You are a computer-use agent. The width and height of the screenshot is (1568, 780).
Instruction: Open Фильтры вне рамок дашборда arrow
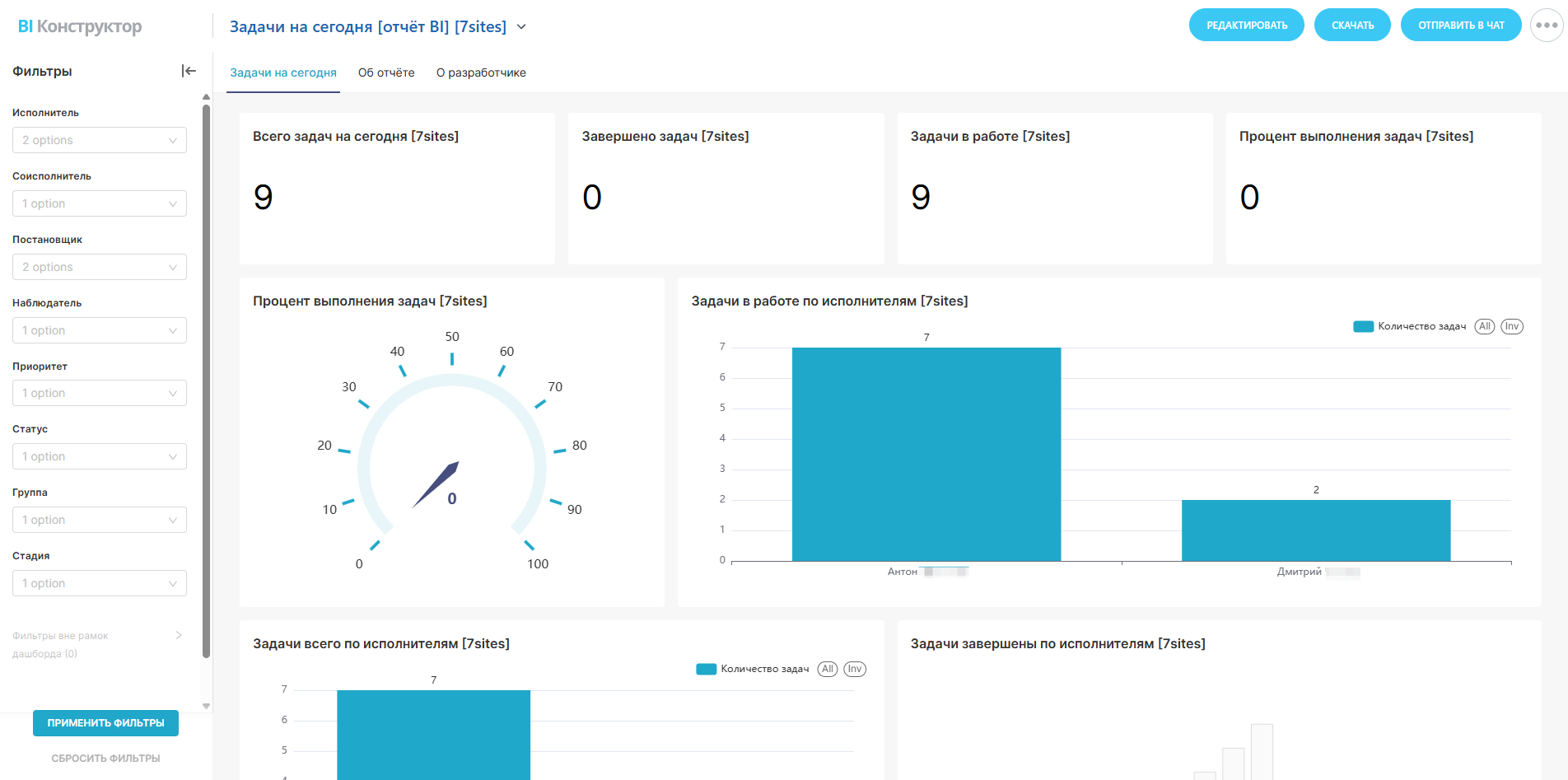pos(179,635)
